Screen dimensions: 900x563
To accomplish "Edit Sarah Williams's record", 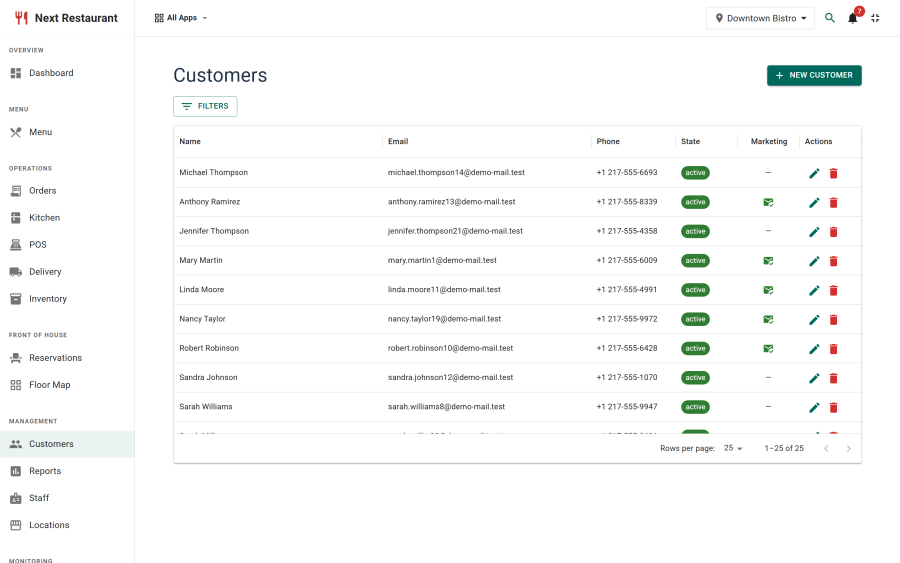I will (x=814, y=407).
